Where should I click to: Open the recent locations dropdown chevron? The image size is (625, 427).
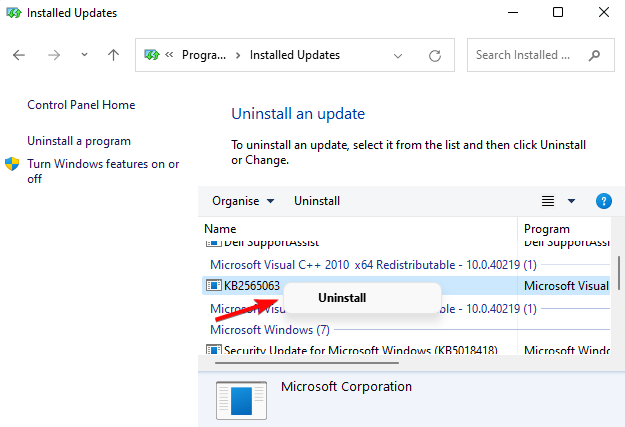click(84, 54)
